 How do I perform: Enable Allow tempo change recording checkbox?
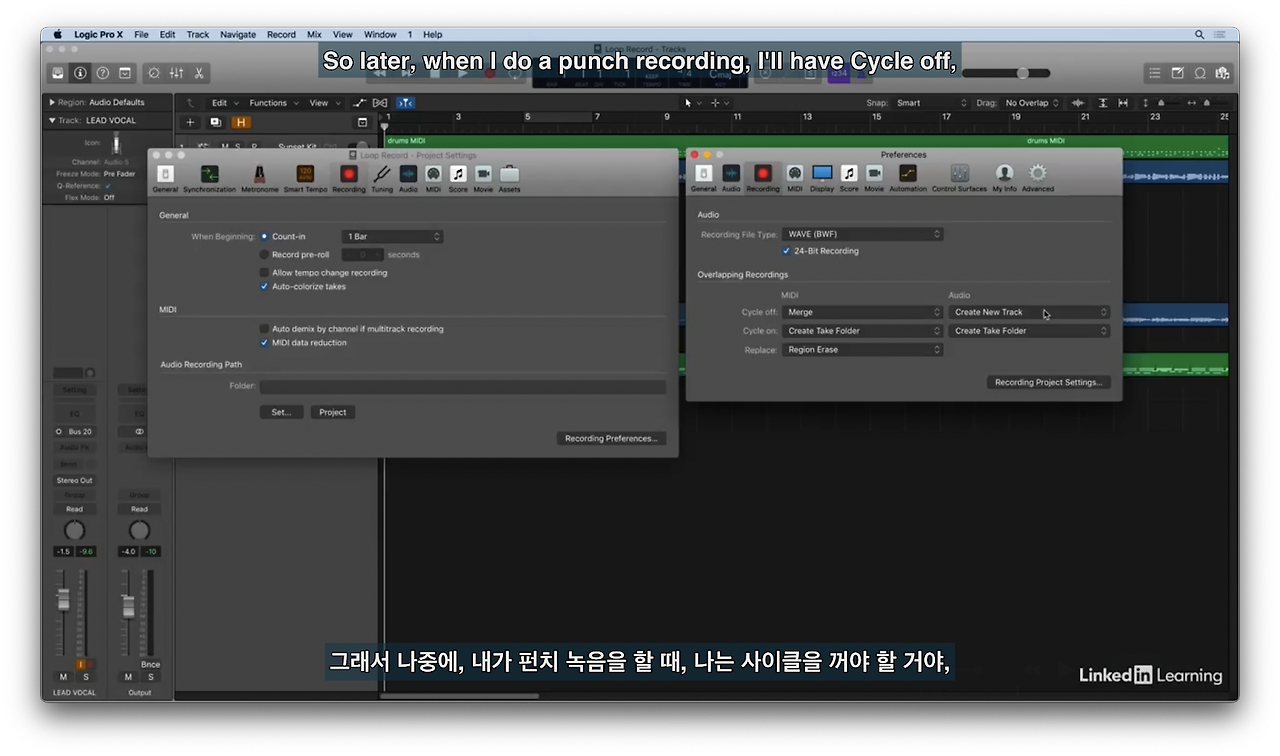[264, 273]
